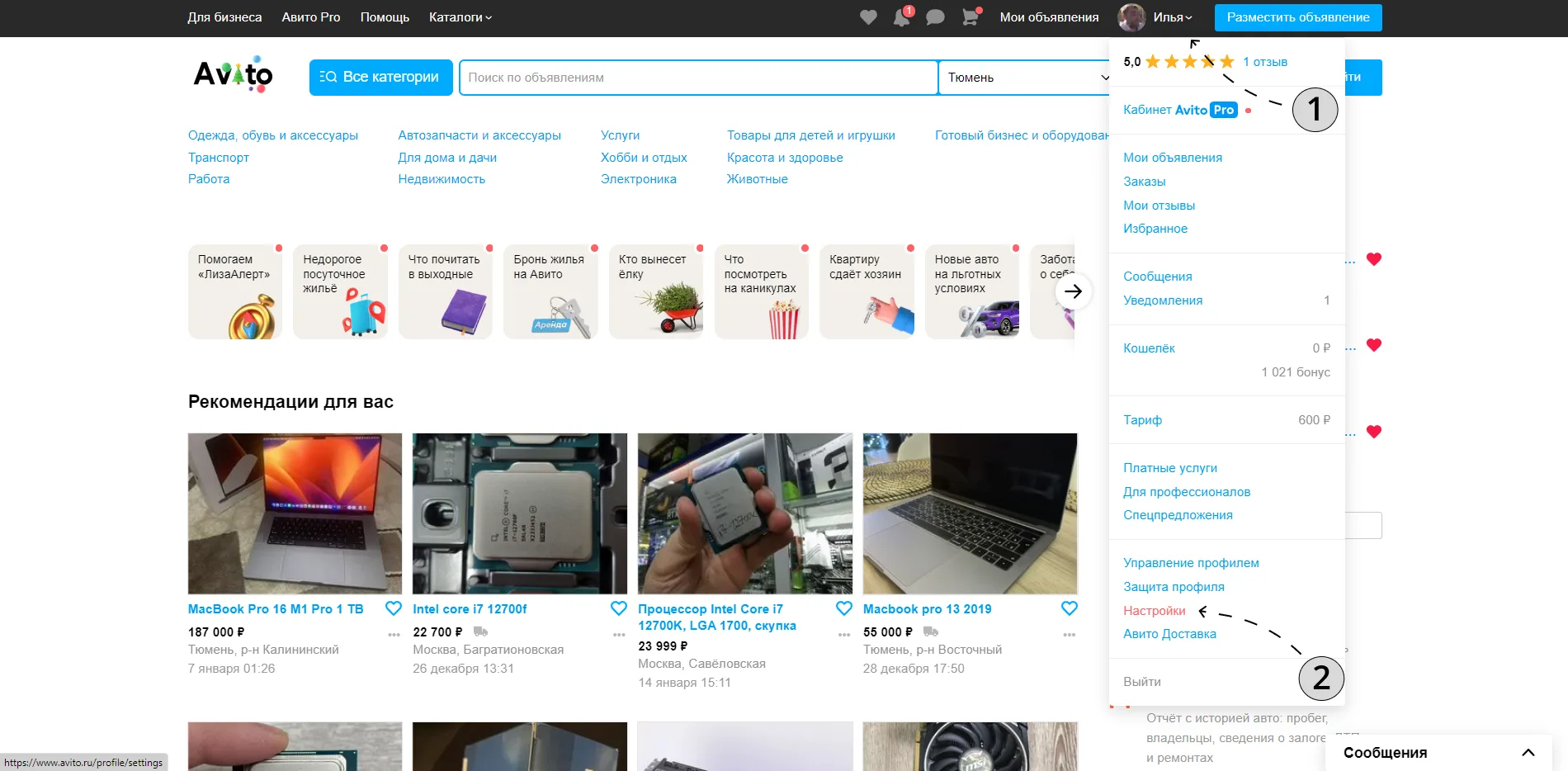Toggle favorite heart on Macbook pro 13 2019

click(1070, 608)
